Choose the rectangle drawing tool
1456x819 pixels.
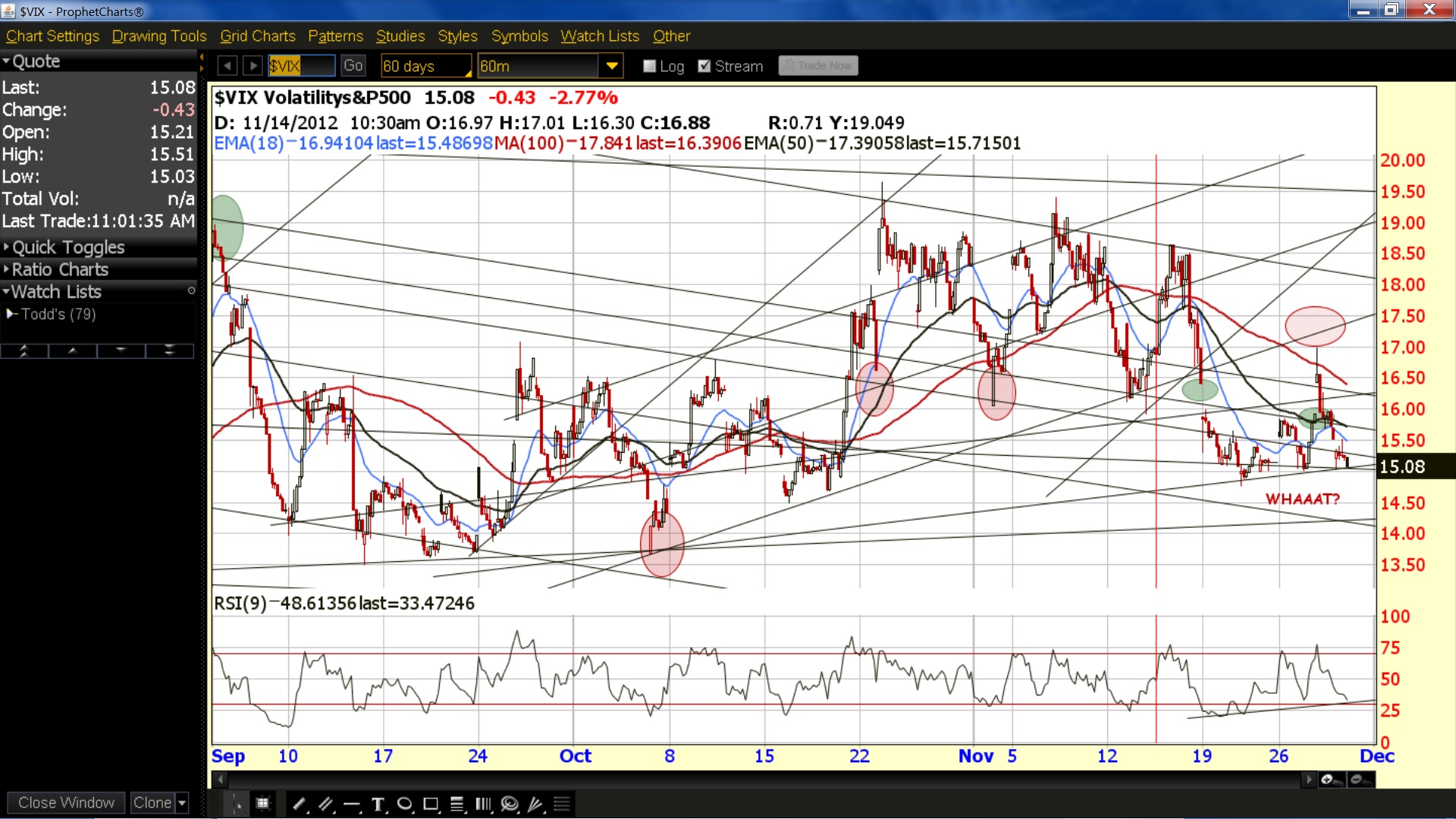click(x=431, y=804)
